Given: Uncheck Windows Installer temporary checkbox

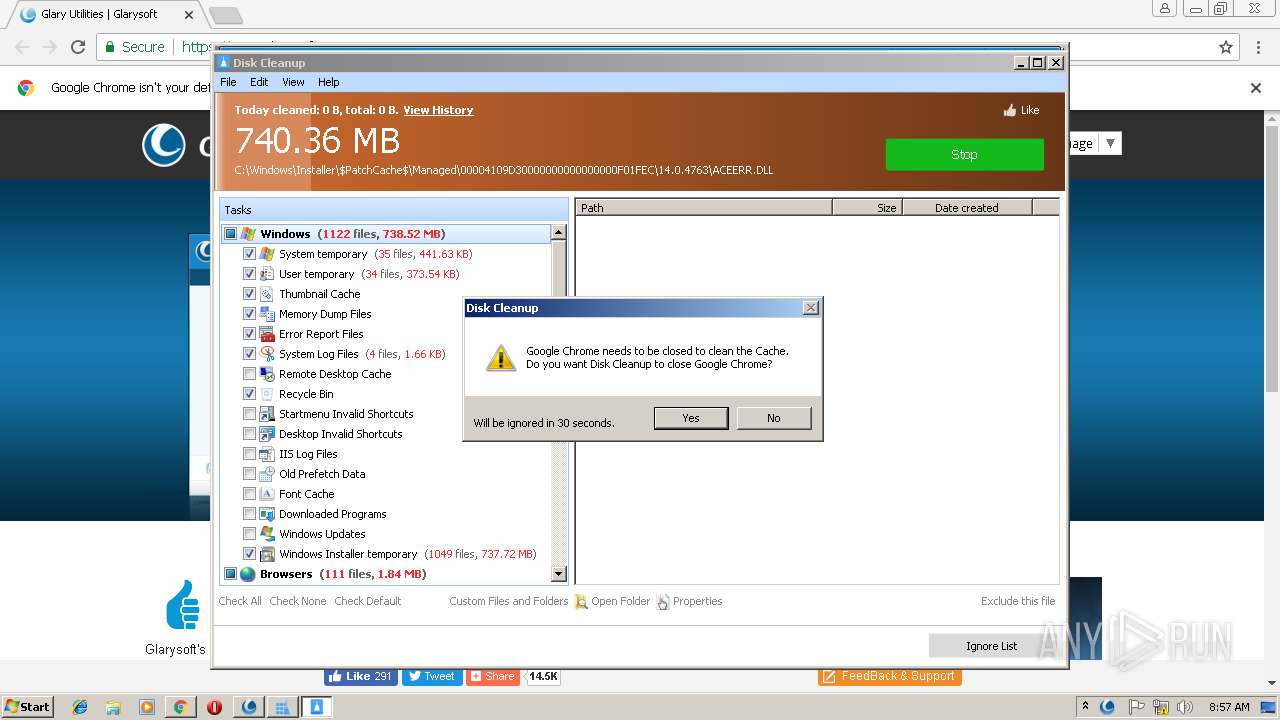Looking at the screenshot, I should [x=249, y=554].
